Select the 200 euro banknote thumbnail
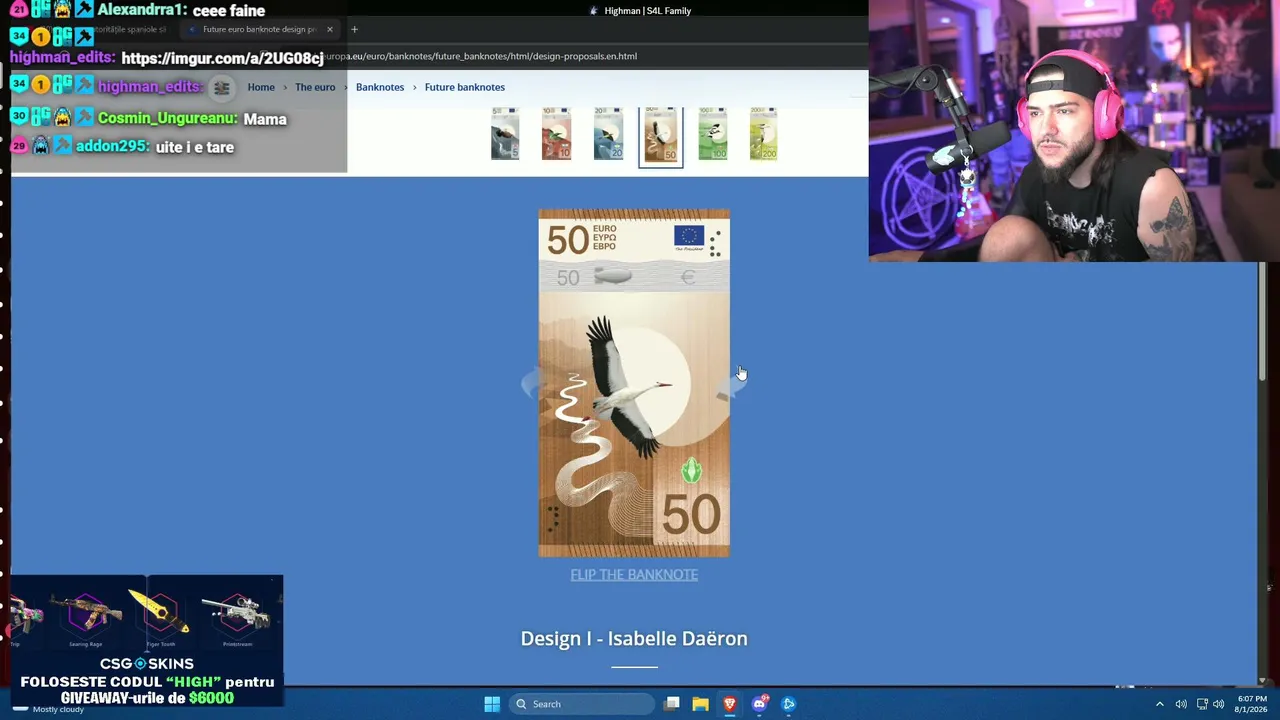 tap(763, 134)
